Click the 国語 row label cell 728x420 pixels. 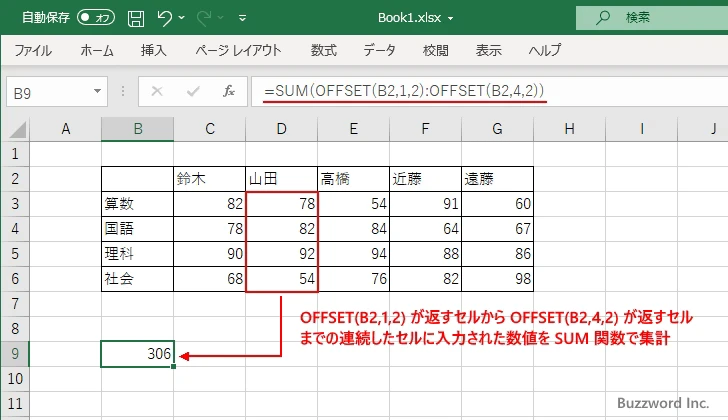click(x=137, y=229)
